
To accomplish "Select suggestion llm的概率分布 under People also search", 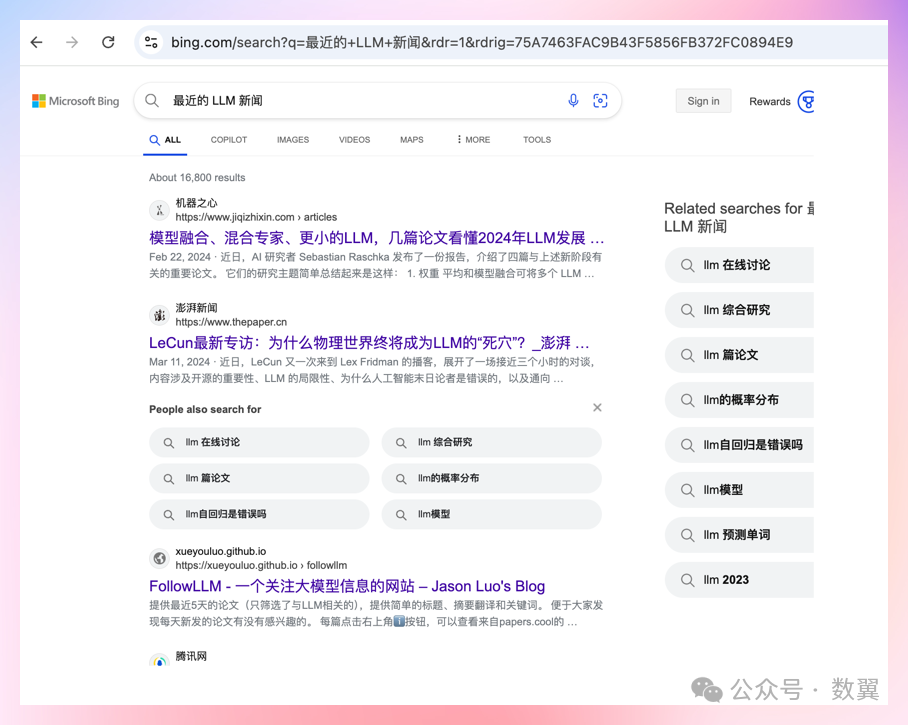I will click(x=492, y=478).
